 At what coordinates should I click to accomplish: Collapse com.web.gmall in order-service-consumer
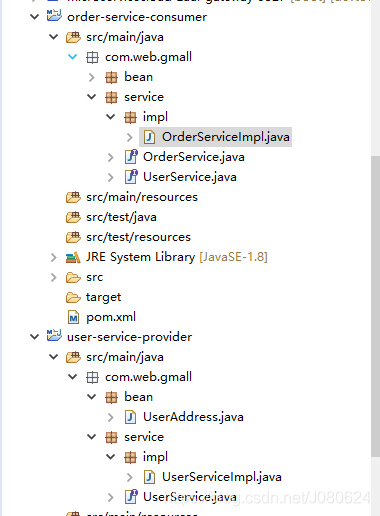tap(73, 57)
